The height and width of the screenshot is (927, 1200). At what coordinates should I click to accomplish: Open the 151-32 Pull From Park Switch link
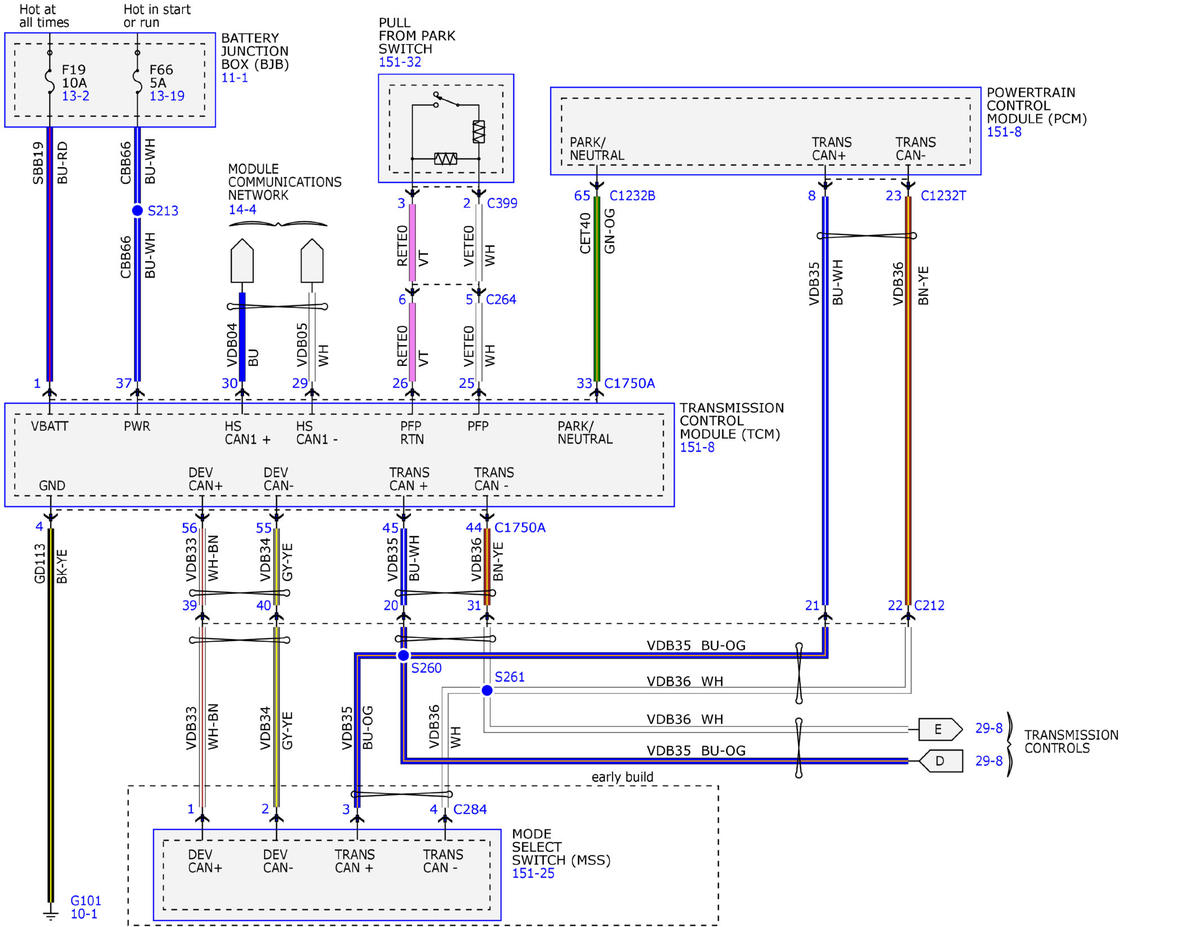pyautogui.click(x=400, y=62)
